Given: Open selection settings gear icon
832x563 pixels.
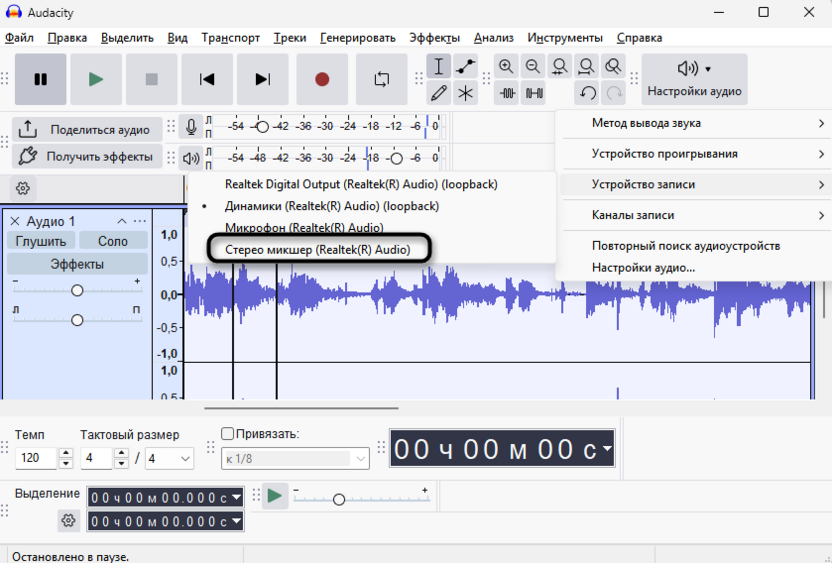Looking at the screenshot, I should tap(68, 521).
